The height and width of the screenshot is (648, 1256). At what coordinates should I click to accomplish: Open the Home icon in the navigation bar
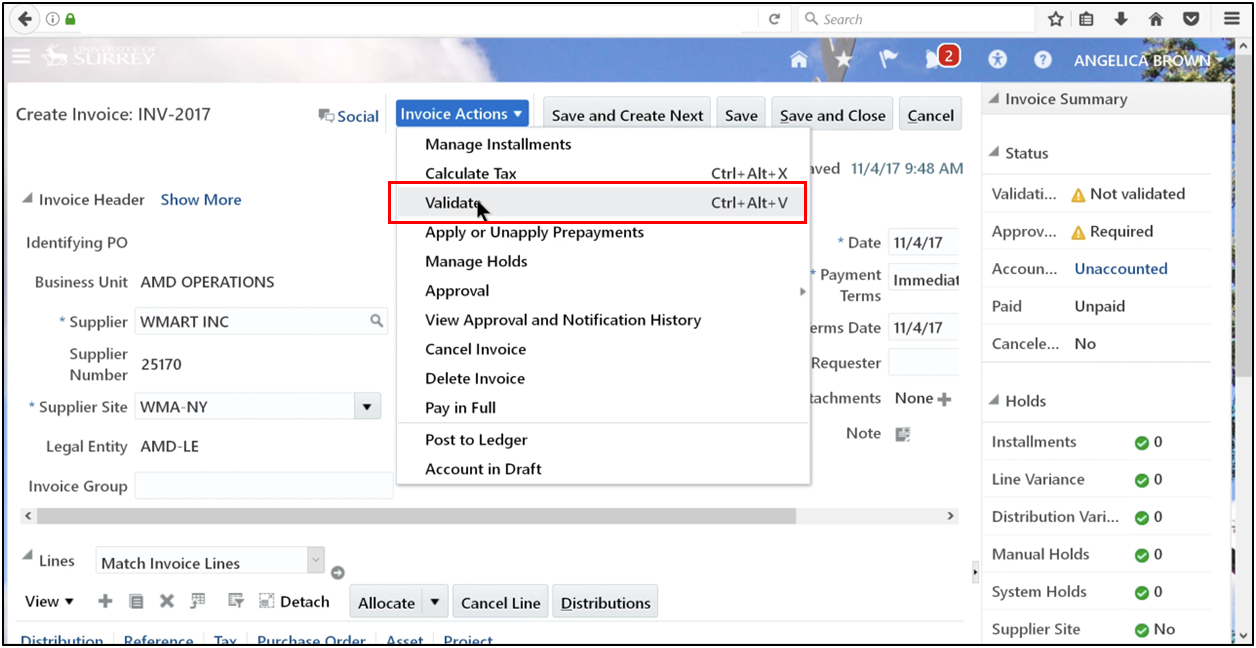click(x=799, y=59)
